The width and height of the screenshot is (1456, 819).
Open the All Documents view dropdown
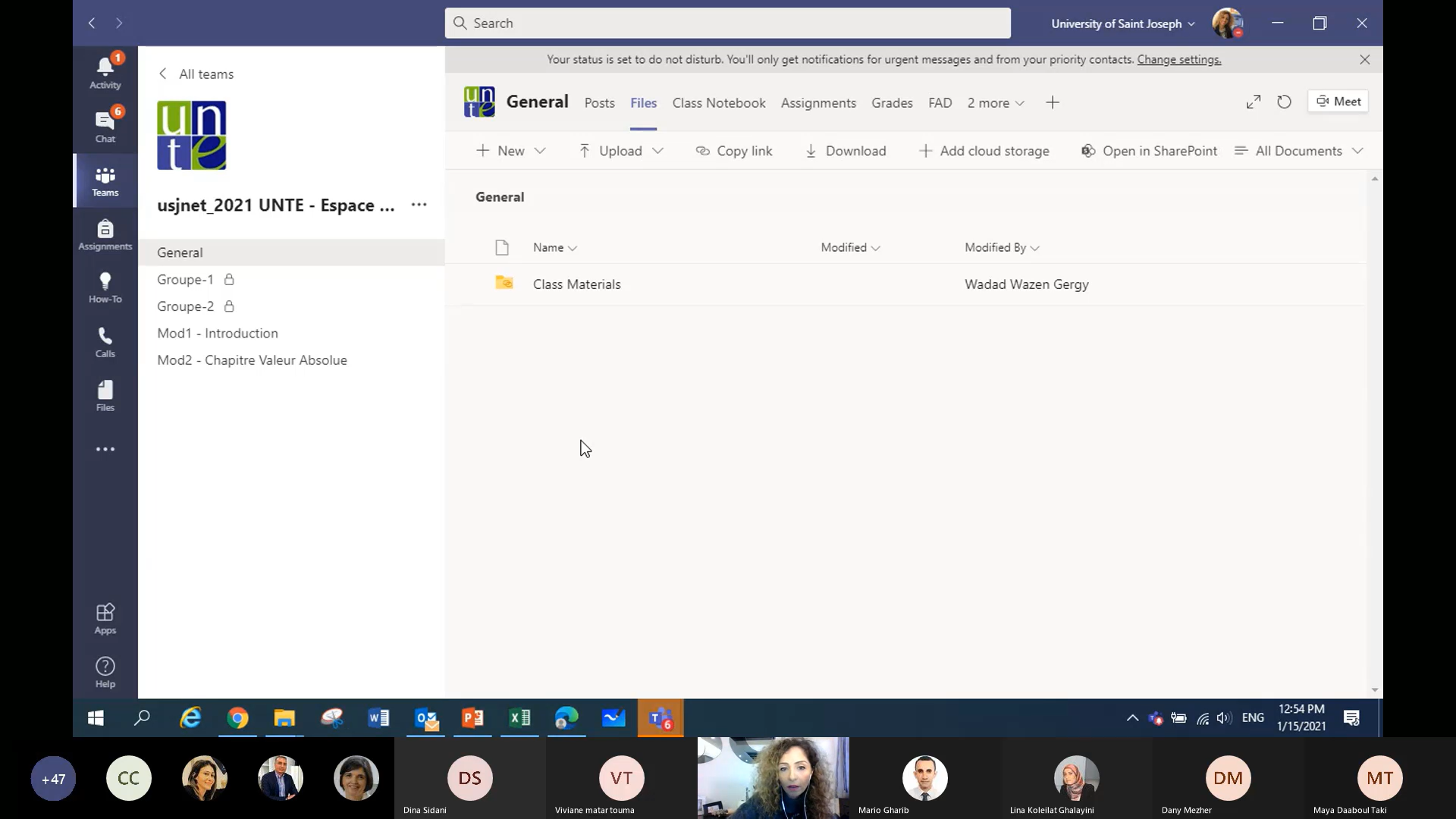[x=1299, y=151]
